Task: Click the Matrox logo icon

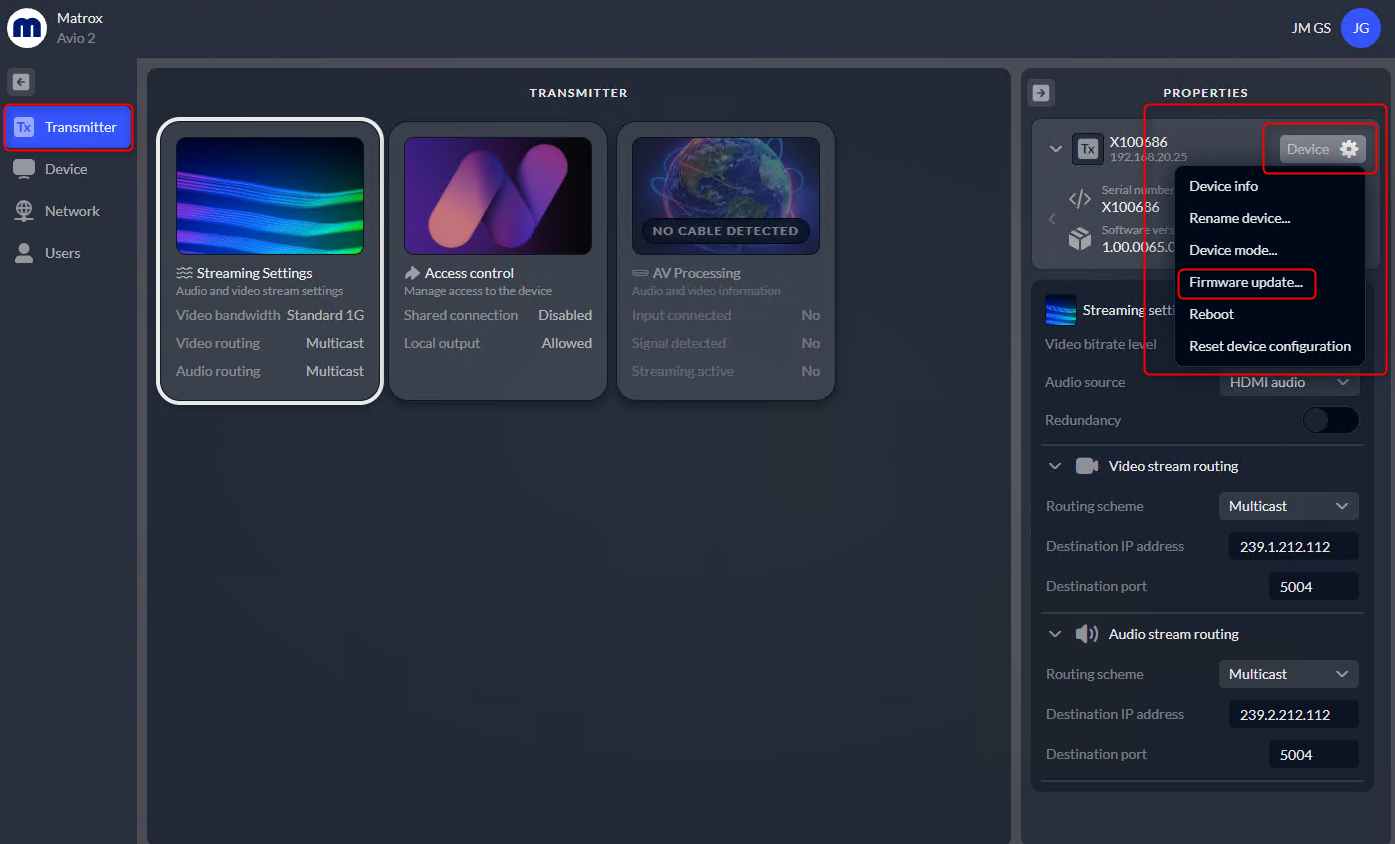Action: point(26,28)
